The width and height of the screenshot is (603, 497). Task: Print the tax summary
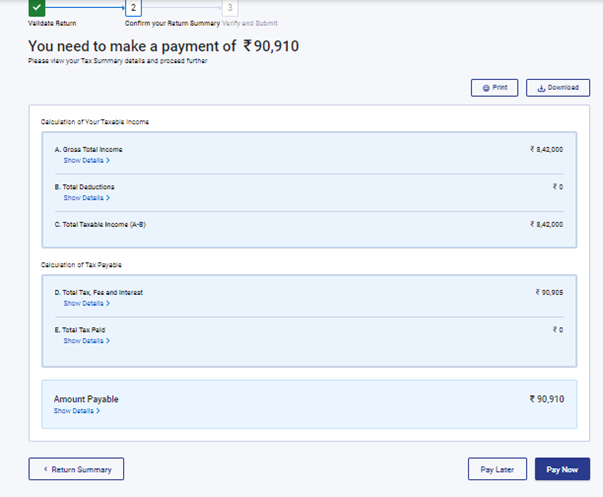coord(495,88)
